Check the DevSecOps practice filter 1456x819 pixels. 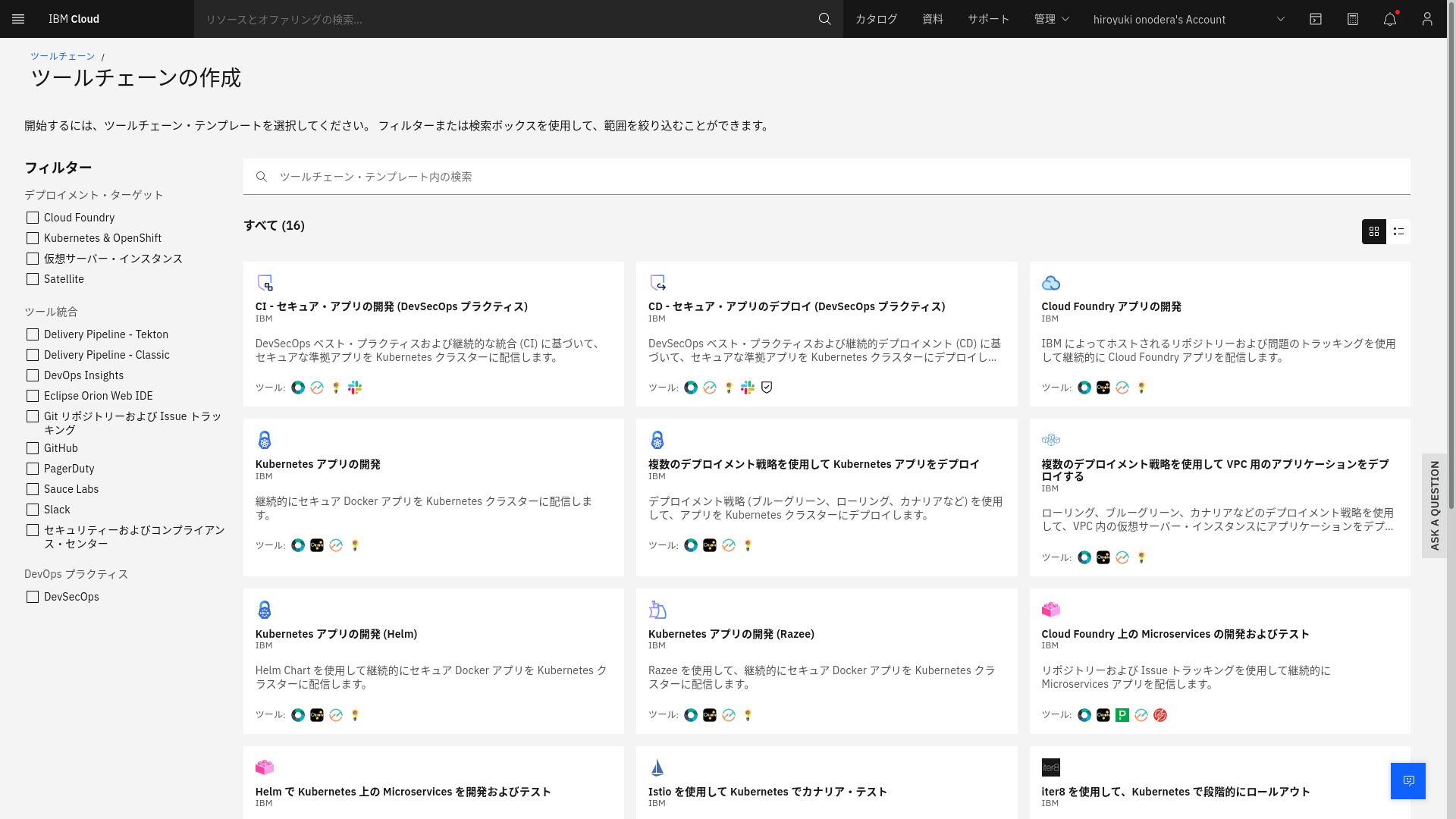pyautogui.click(x=33, y=597)
